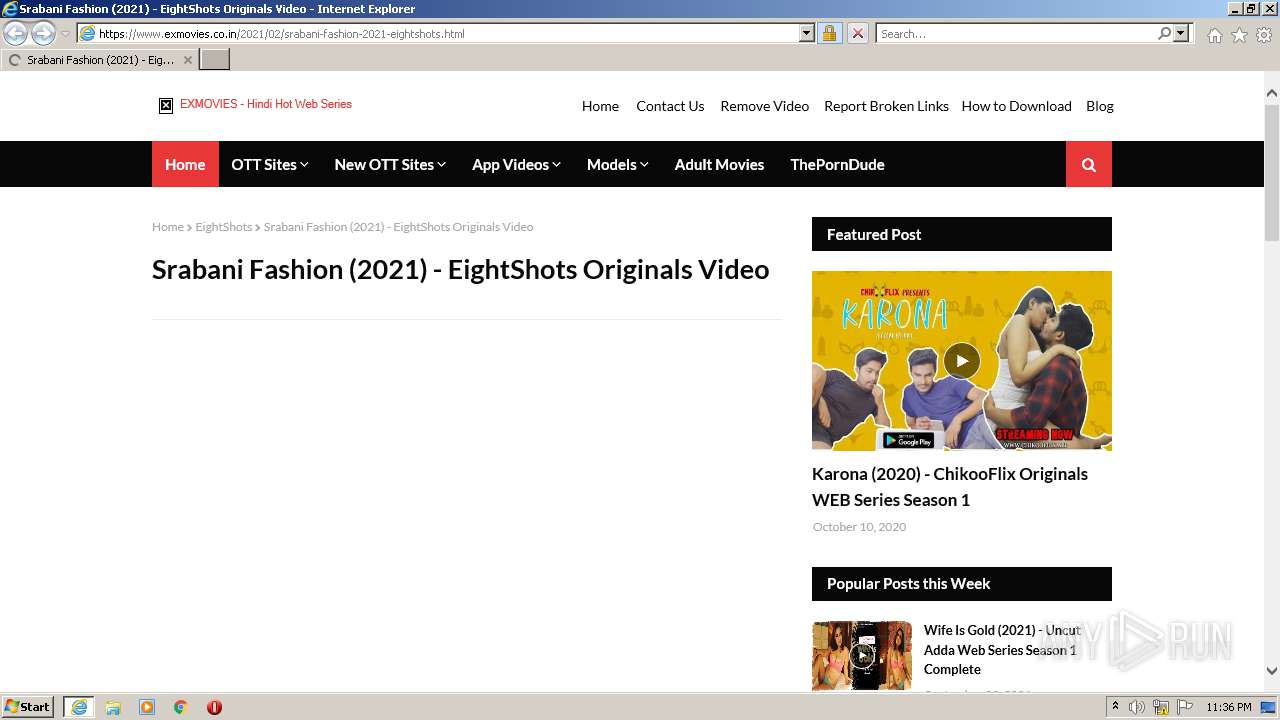Click the red site search button
Image resolution: width=1280 pixels, height=720 pixels.
[1089, 164]
